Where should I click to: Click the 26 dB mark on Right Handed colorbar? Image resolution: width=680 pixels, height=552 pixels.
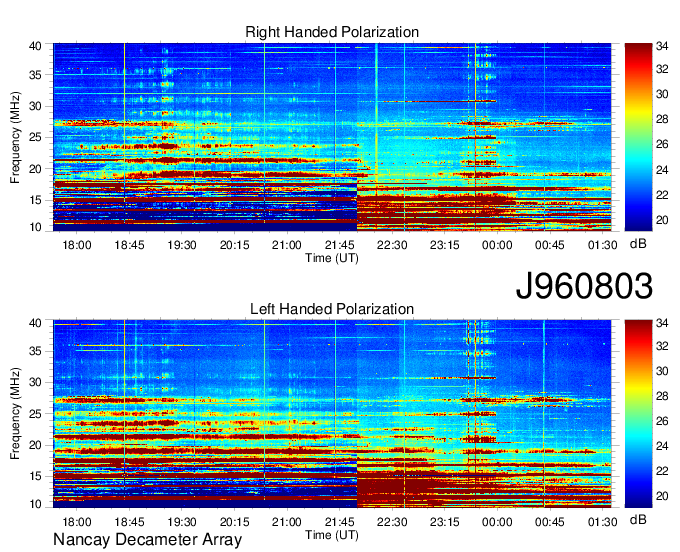662,144
